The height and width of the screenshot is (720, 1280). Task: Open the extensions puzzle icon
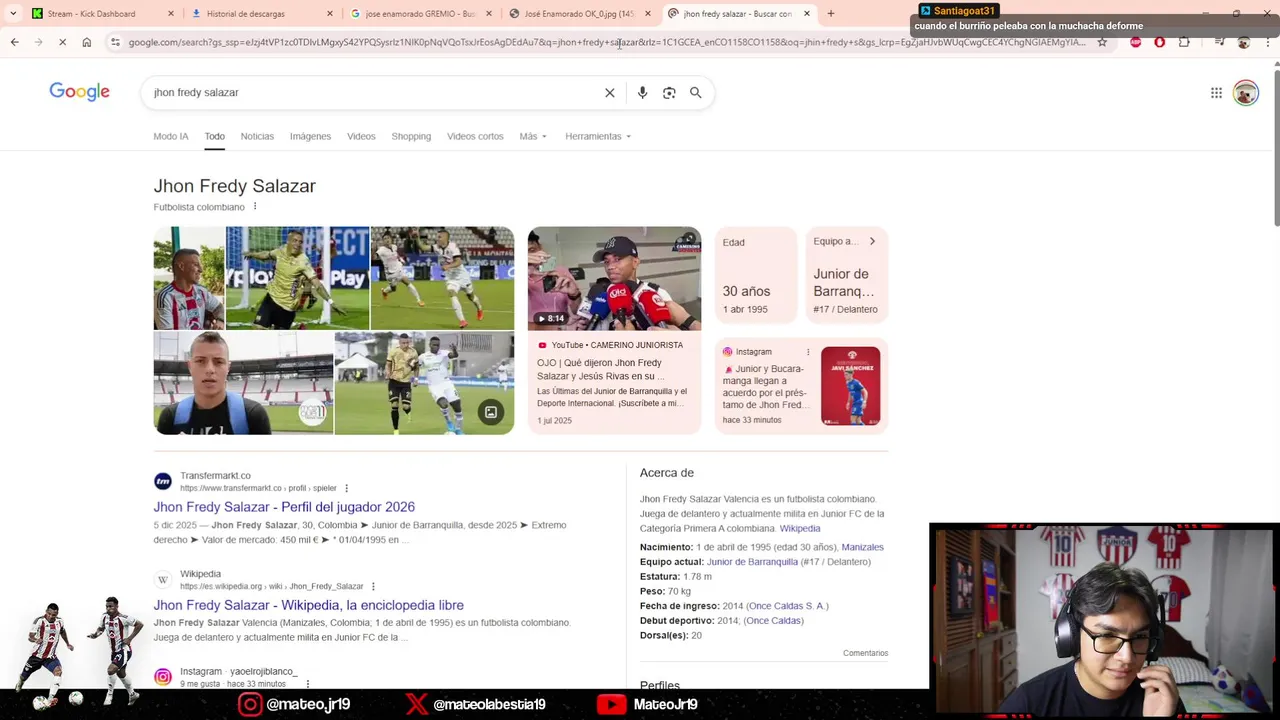pos(1184,42)
